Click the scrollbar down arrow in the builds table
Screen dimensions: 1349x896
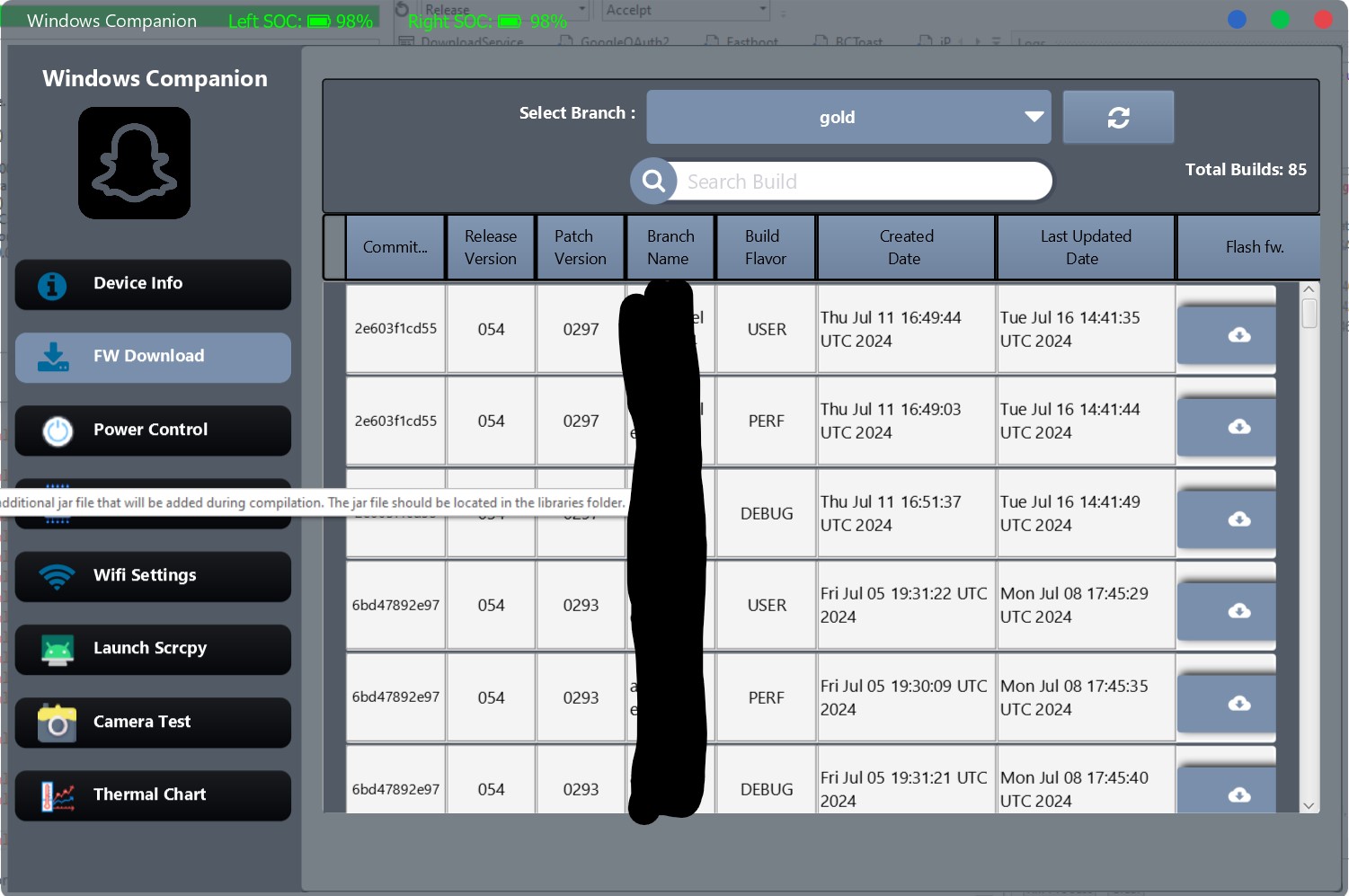click(x=1309, y=805)
